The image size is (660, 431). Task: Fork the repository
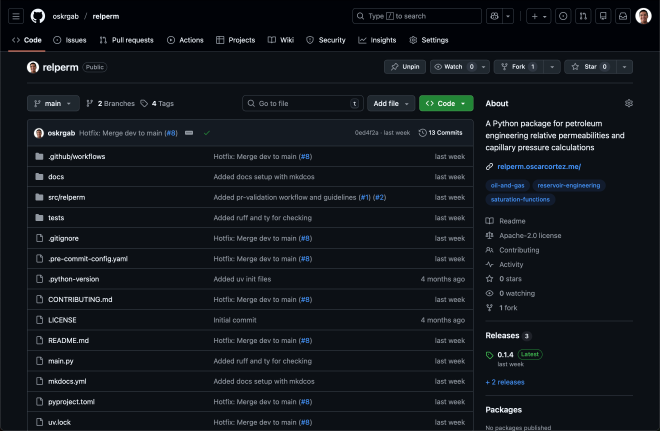click(519, 67)
